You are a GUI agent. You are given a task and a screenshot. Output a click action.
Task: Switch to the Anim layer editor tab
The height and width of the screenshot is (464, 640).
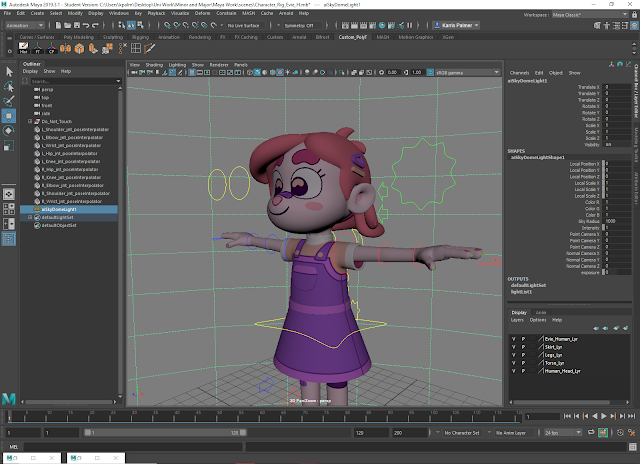click(x=541, y=313)
